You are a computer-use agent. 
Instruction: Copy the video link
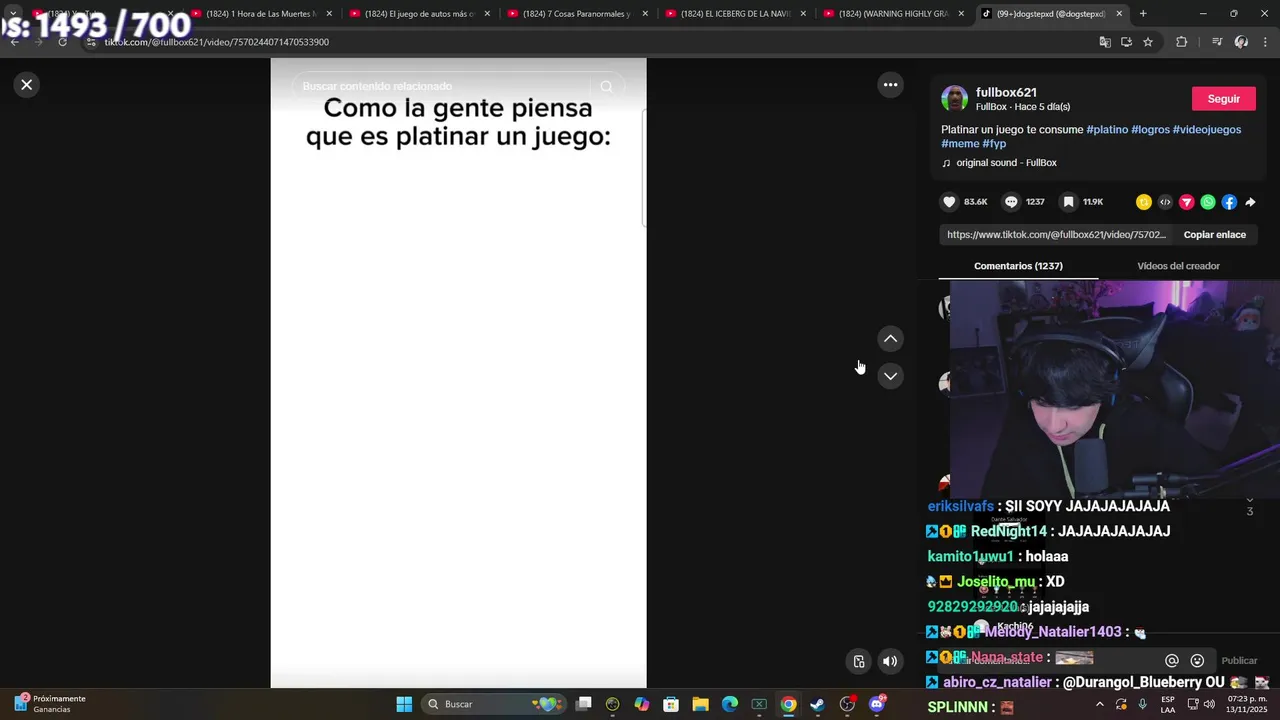coord(1214,235)
